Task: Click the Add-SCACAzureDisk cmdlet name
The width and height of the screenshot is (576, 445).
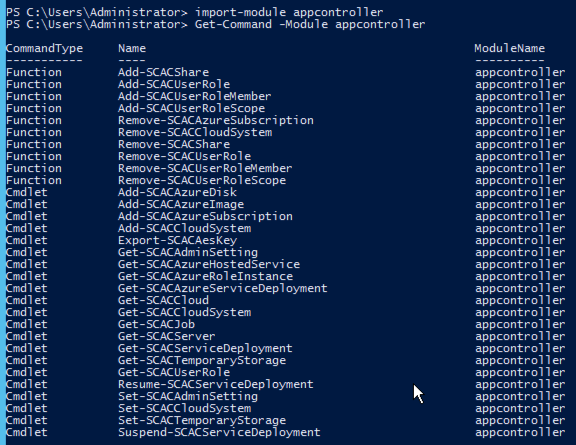Action: click(x=177, y=192)
